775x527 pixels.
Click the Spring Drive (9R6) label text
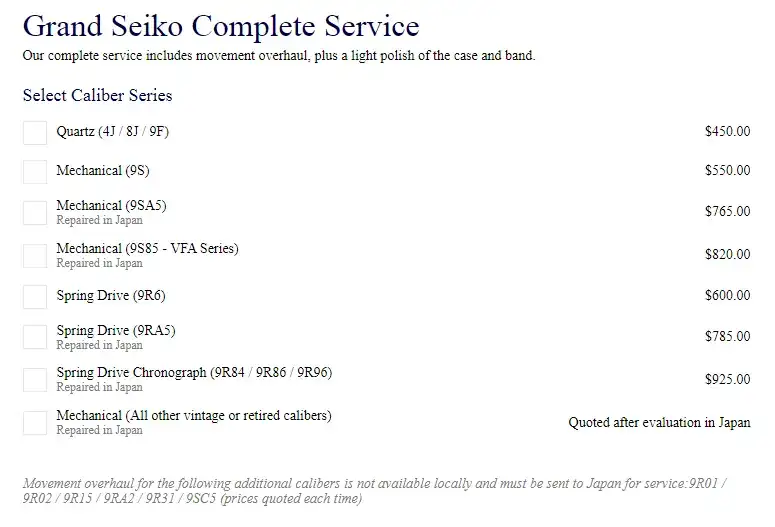110,296
